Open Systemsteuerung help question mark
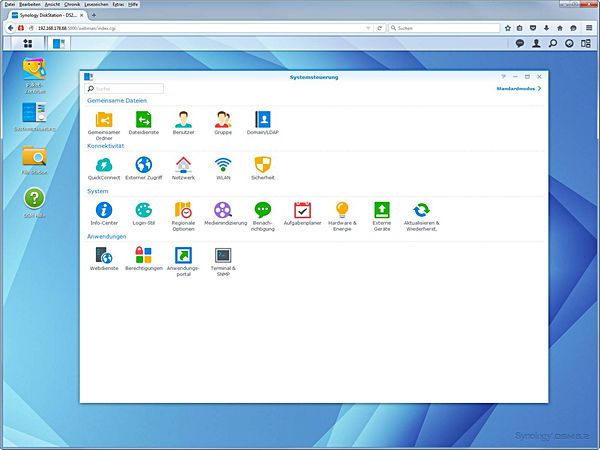The width and height of the screenshot is (600, 450). [x=504, y=77]
